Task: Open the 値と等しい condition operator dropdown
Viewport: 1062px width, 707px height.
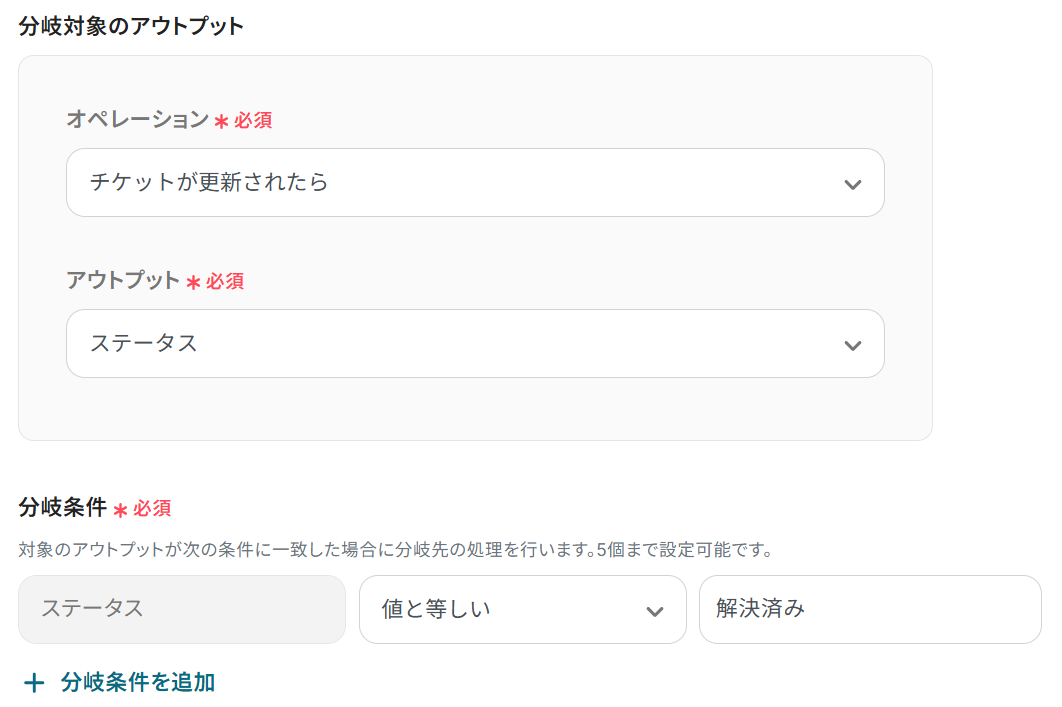Action: click(521, 609)
